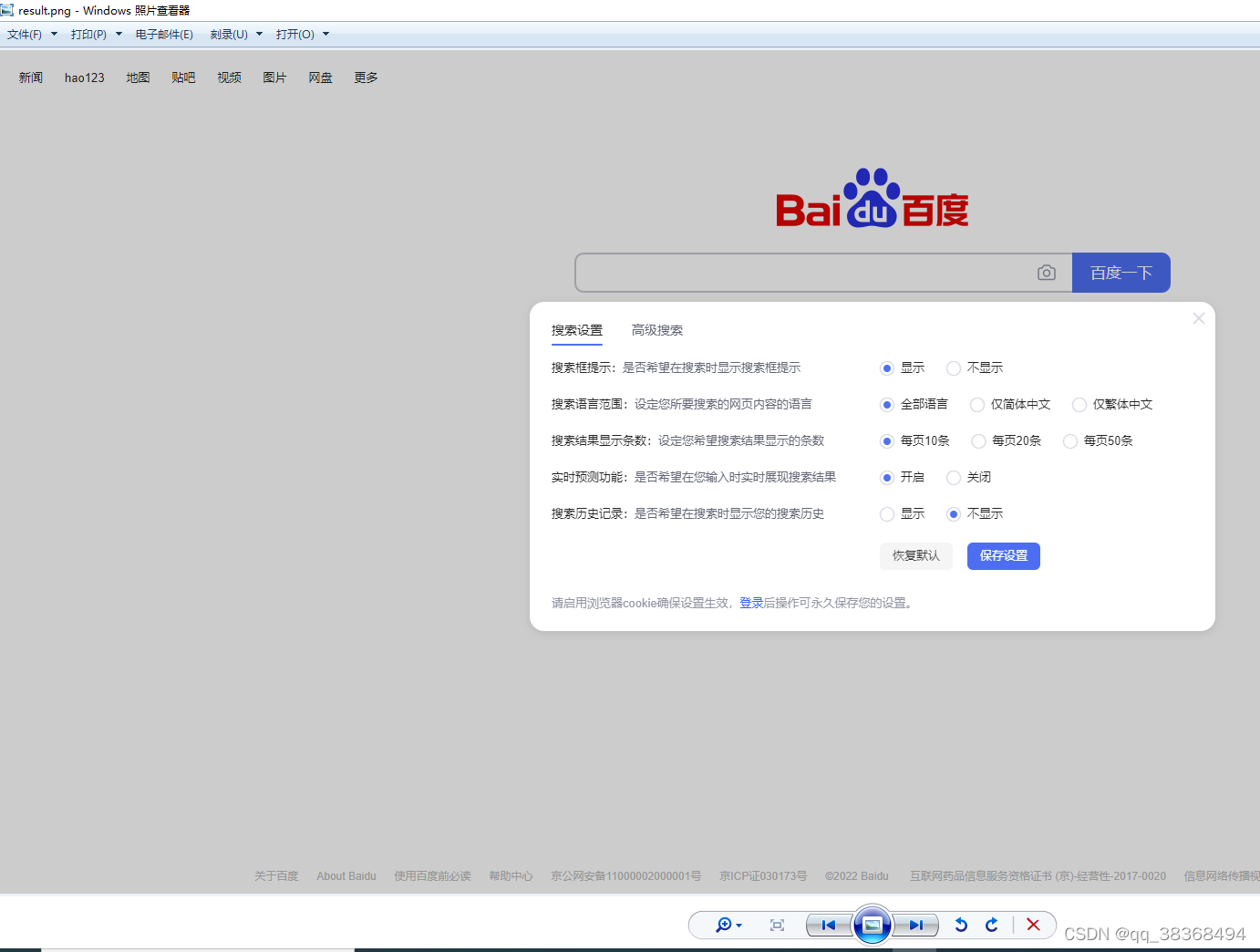Select 每页20条 results per page
This screenshot has width=1260, height=952.
(x=978, y=441)
